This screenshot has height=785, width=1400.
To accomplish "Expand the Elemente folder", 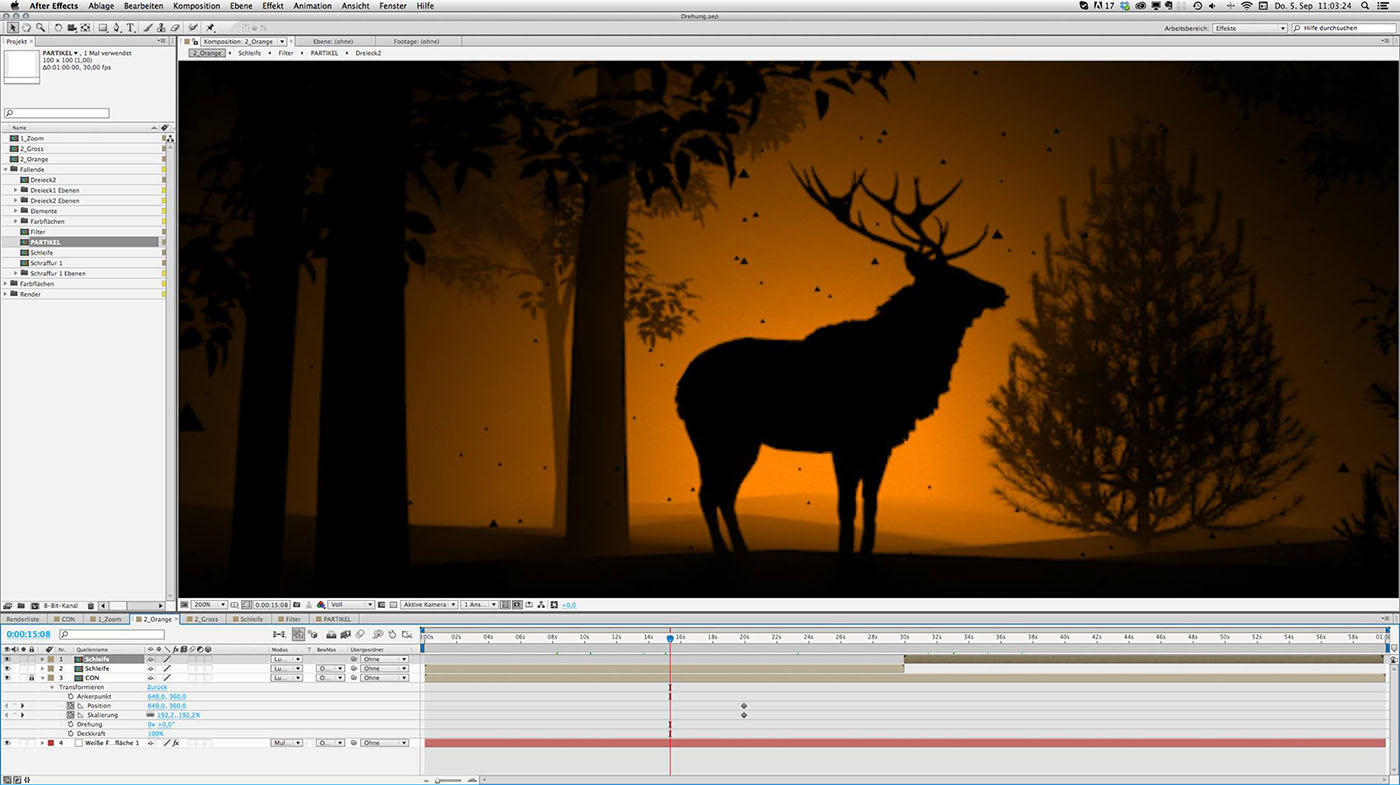I will [x=16, y=211].
